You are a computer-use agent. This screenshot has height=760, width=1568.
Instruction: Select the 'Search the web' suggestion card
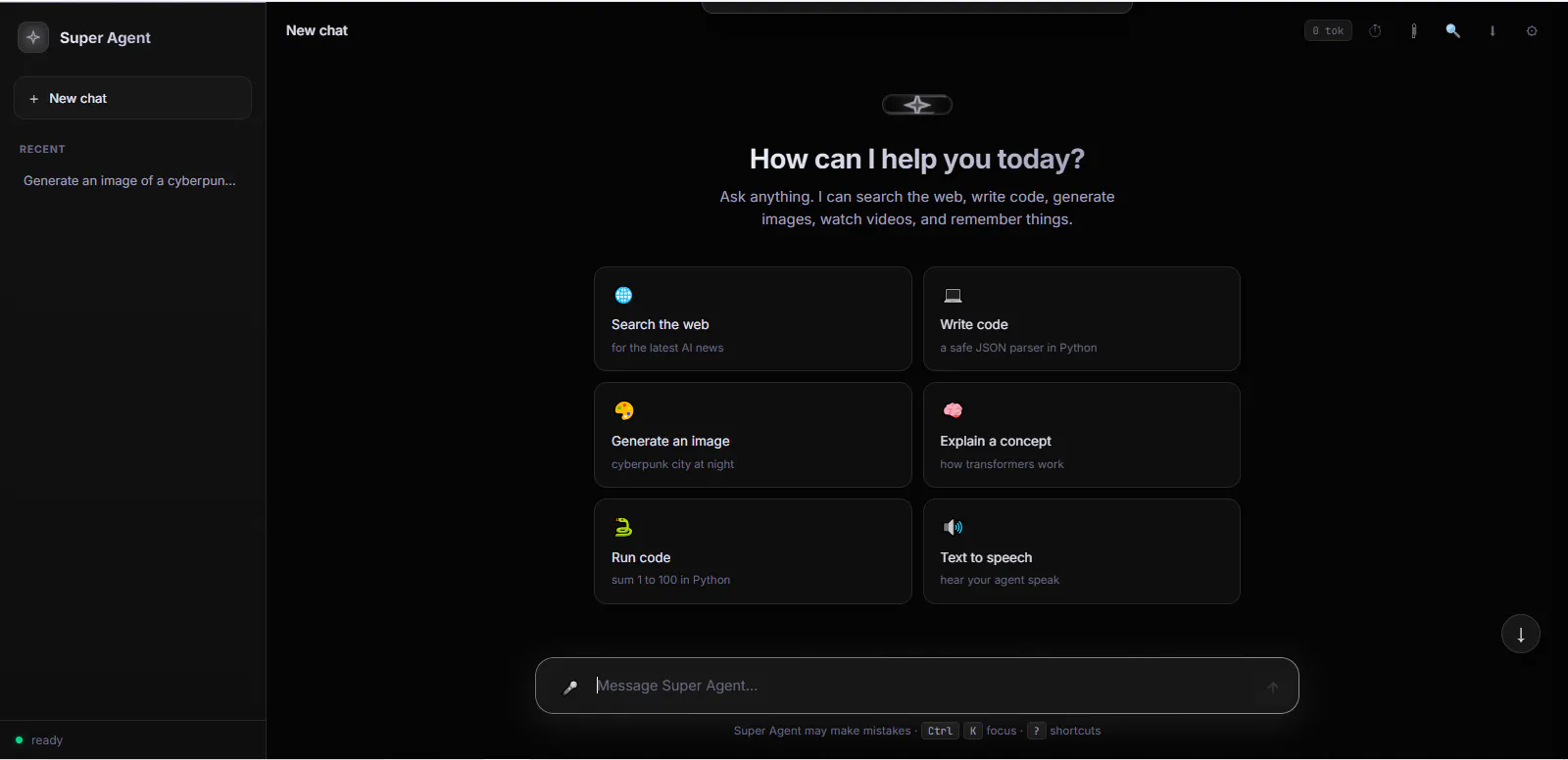(x=753, y=319)
